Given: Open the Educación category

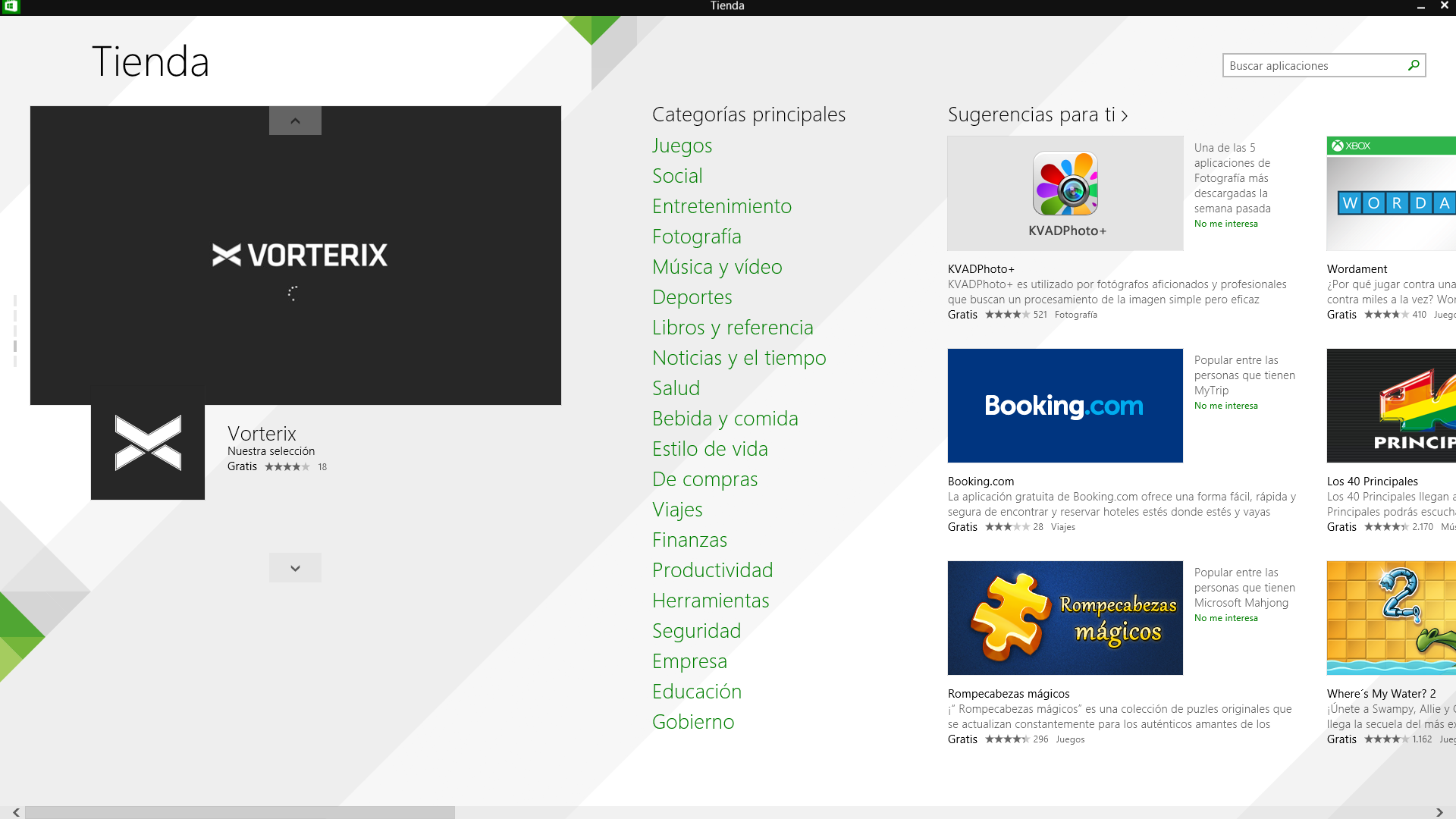Looking at the screenshot, I should 697,692.
